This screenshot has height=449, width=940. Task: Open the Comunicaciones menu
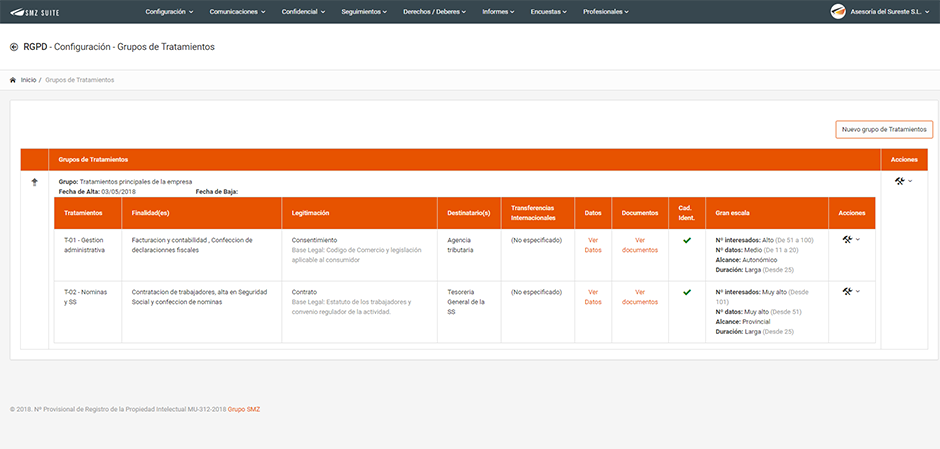(237, 11)
